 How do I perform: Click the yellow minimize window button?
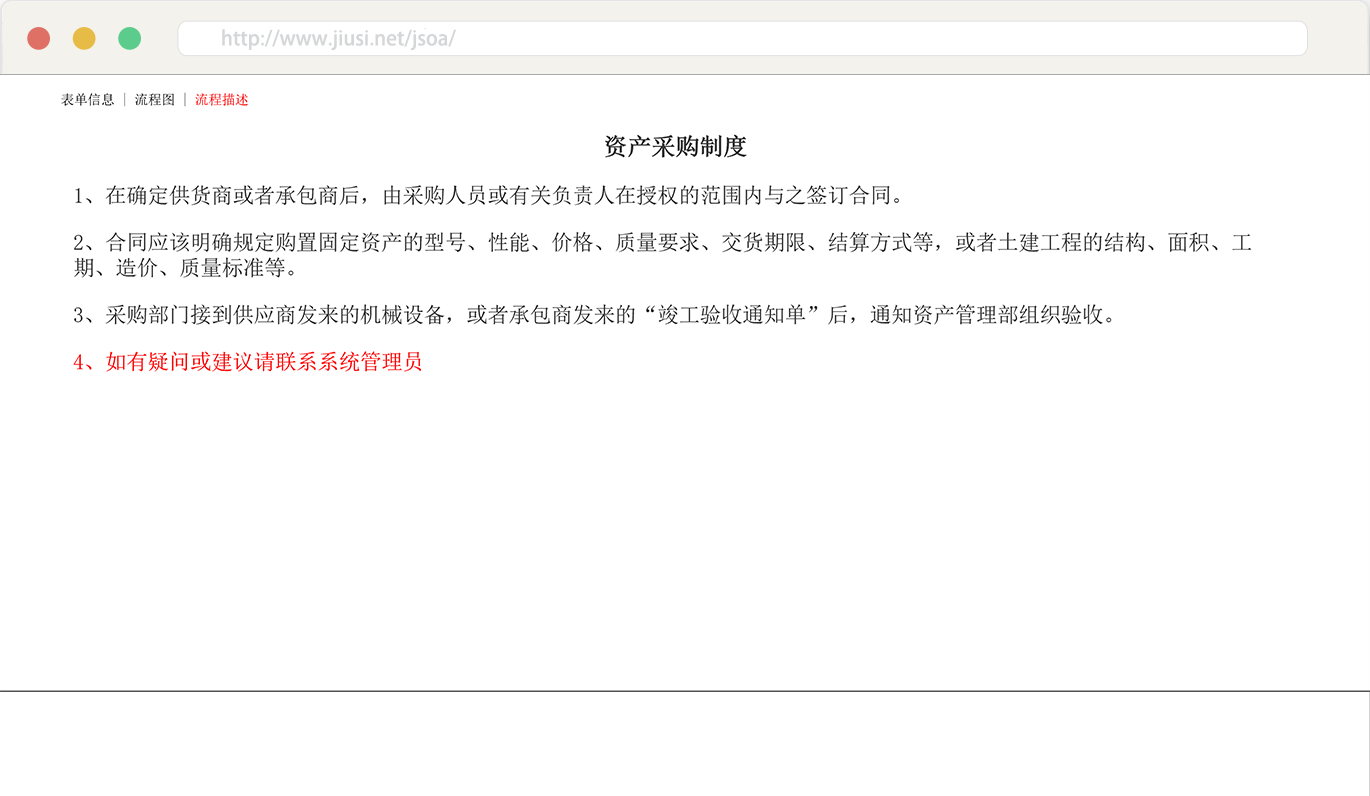coord(84,38)
